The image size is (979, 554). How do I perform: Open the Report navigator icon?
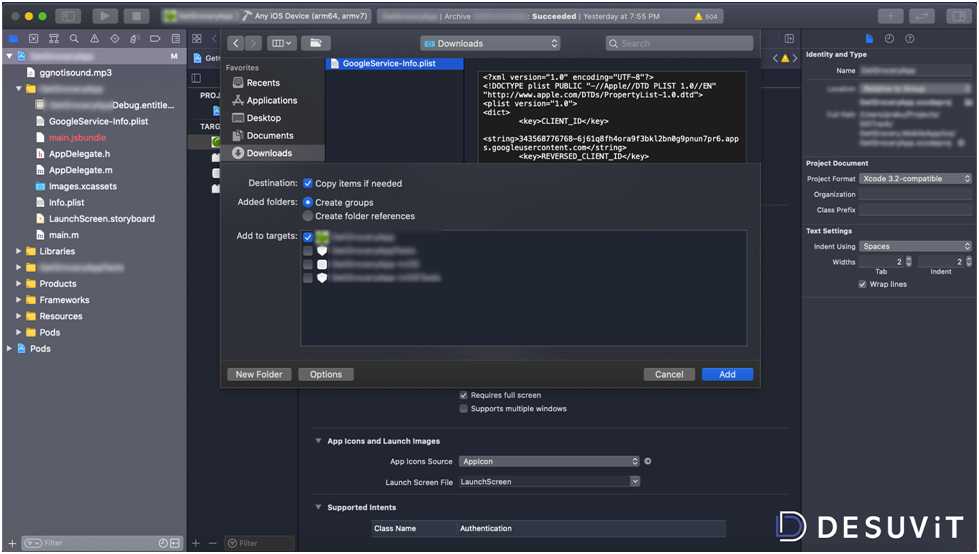click(175, 39)
